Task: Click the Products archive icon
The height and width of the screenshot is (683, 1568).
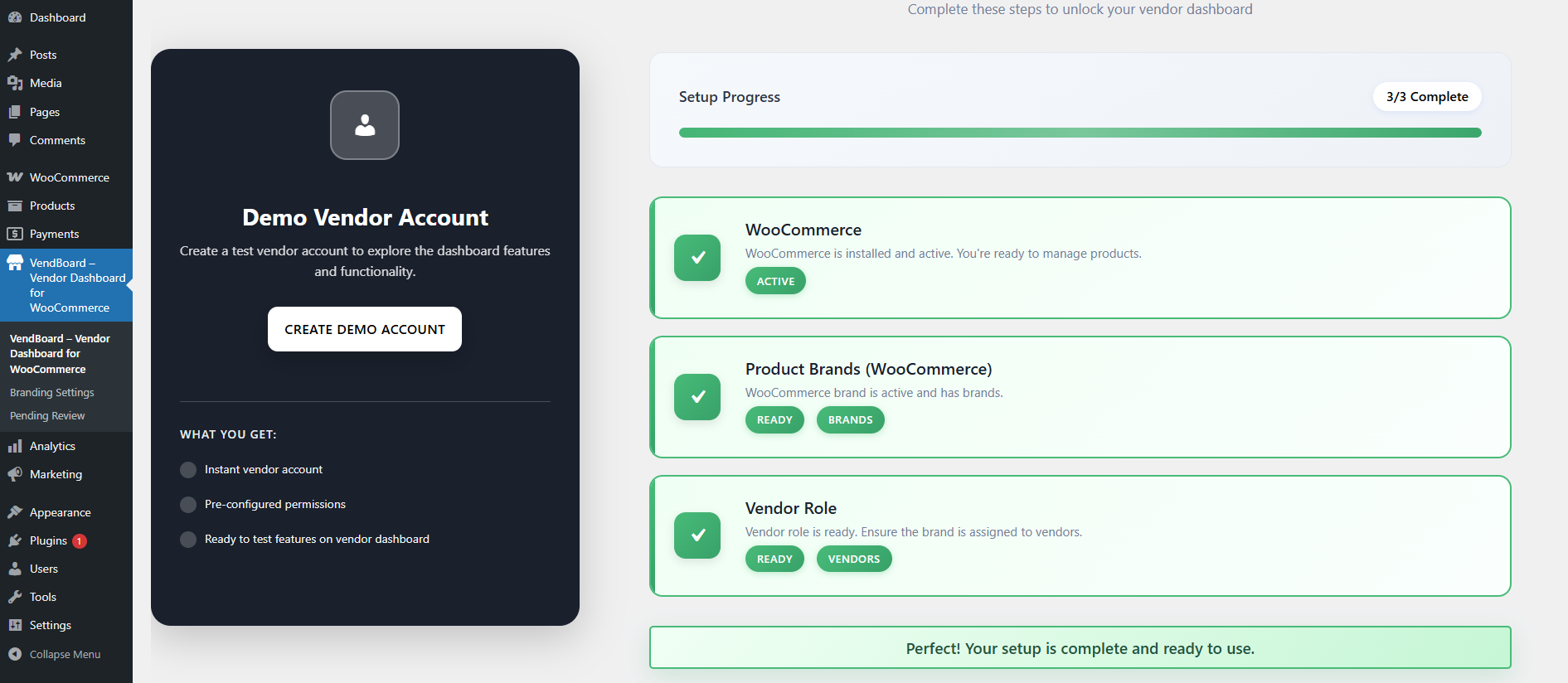Action: tap(15, 206)
